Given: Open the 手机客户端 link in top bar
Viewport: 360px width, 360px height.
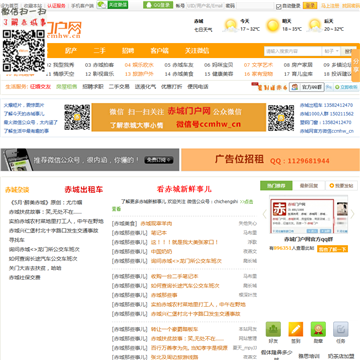Looking at the screenshot, I should (x=82, y=6).
